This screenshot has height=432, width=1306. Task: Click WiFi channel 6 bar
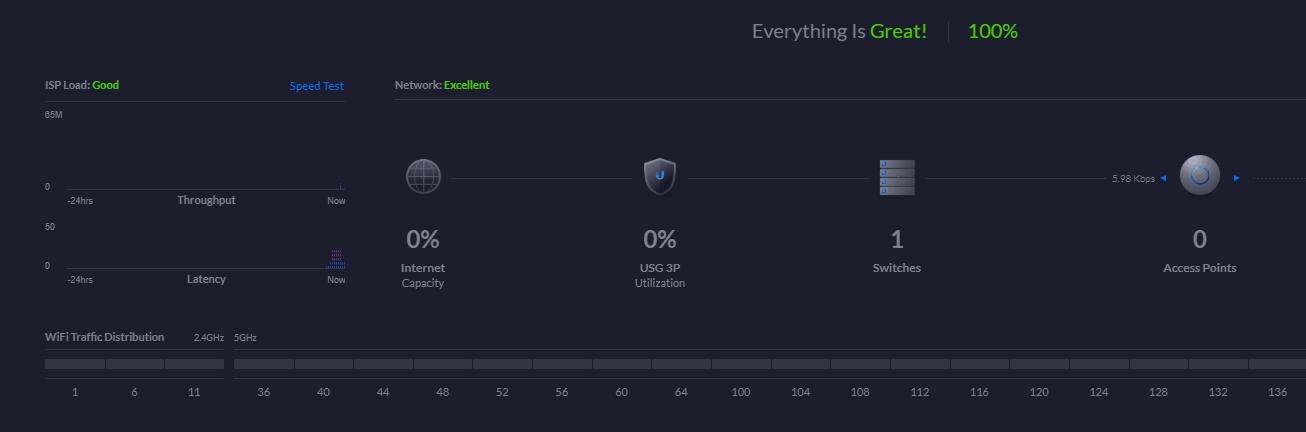point(135,364)
